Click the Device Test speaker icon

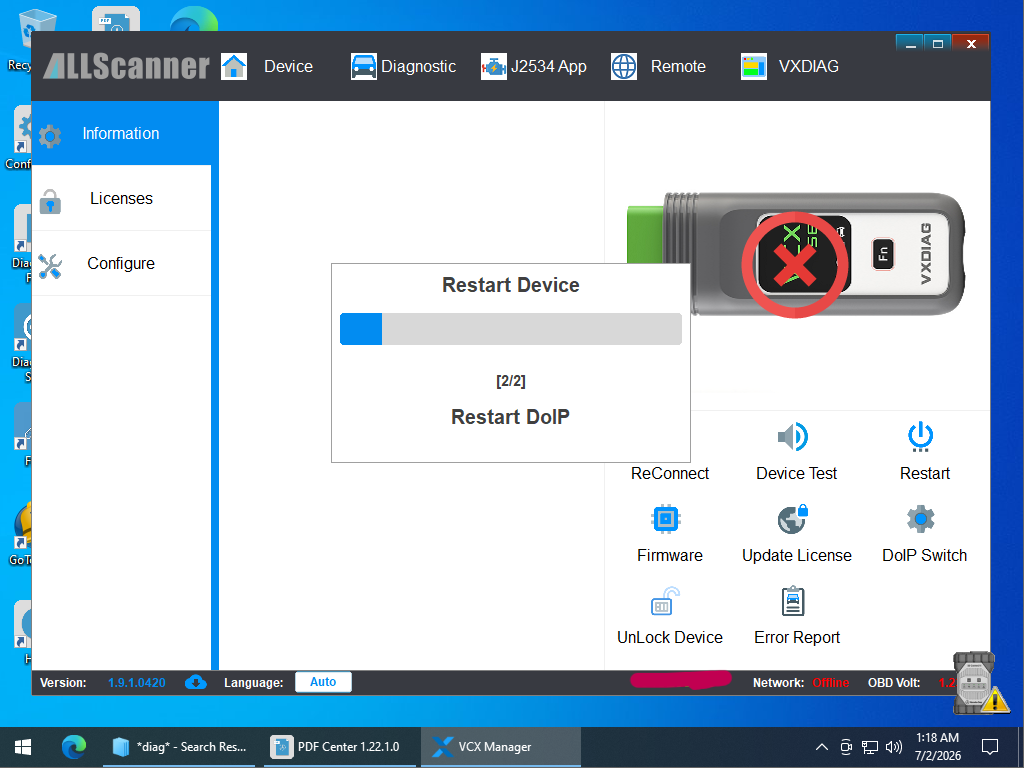click(793, 436)
